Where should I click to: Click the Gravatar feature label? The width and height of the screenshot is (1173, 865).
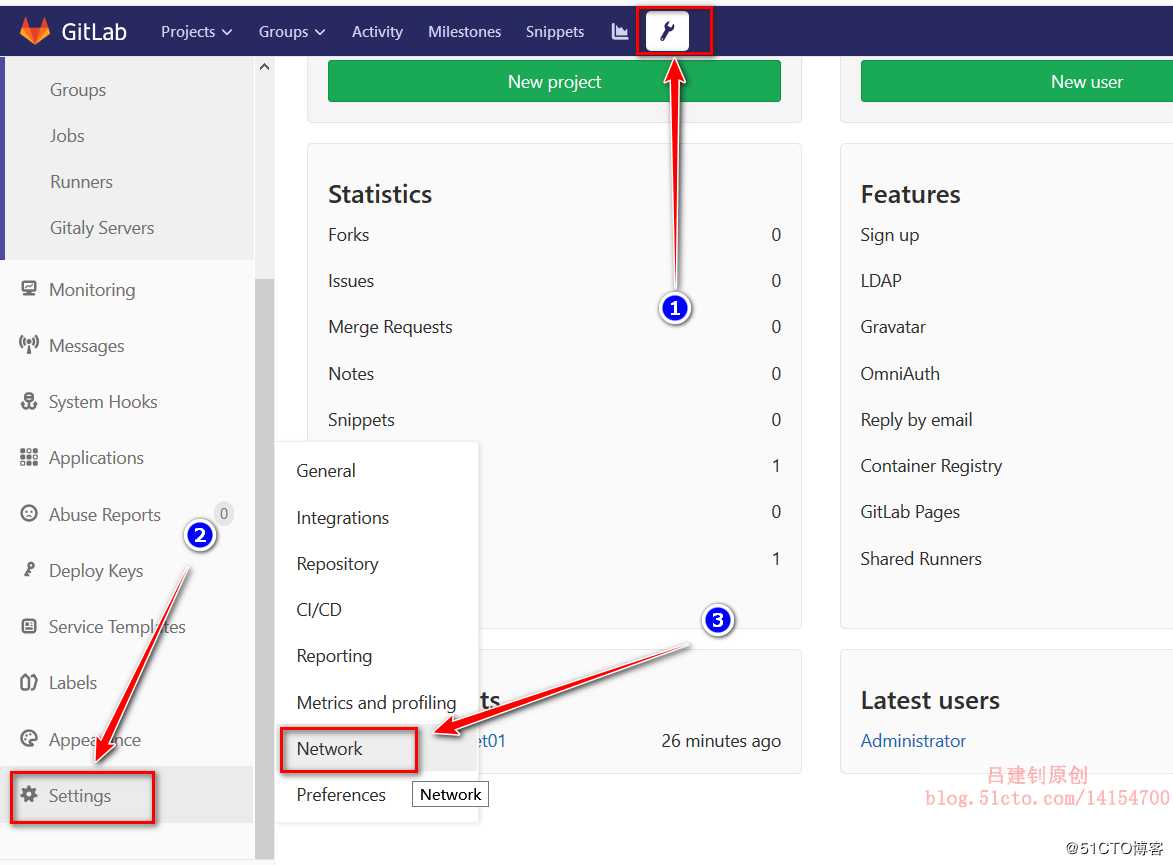point(892,327)
